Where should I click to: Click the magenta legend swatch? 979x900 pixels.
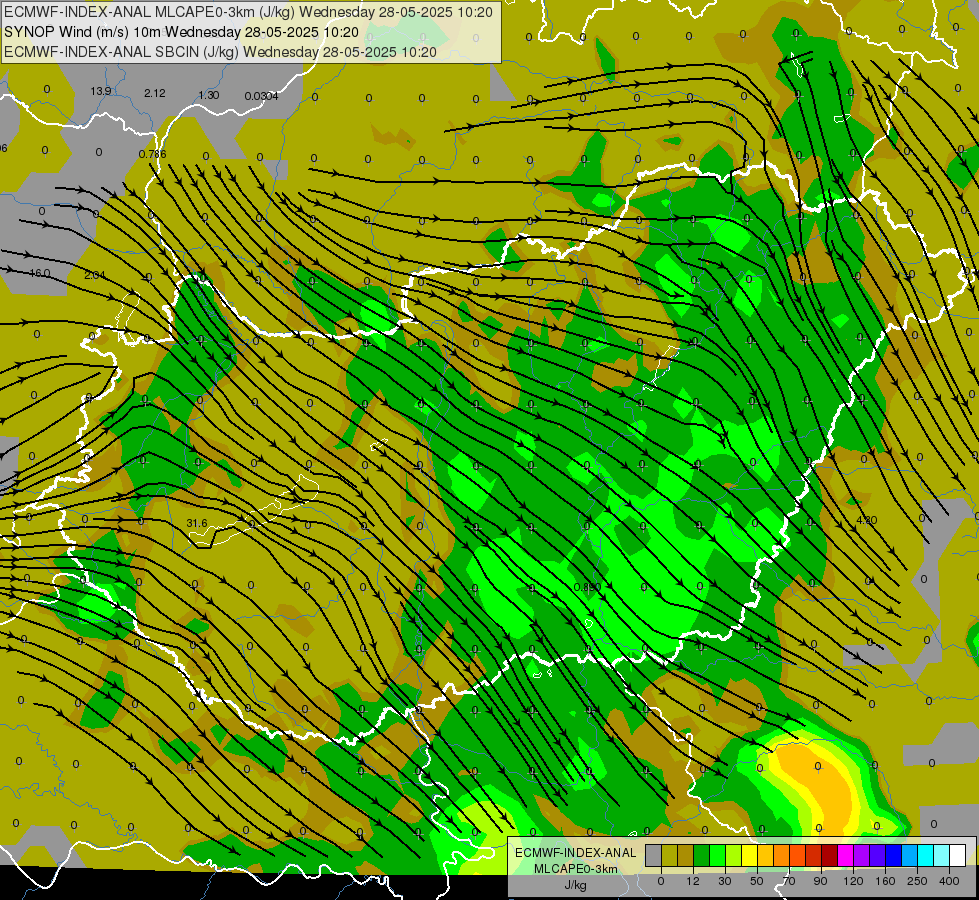point(846,855)
